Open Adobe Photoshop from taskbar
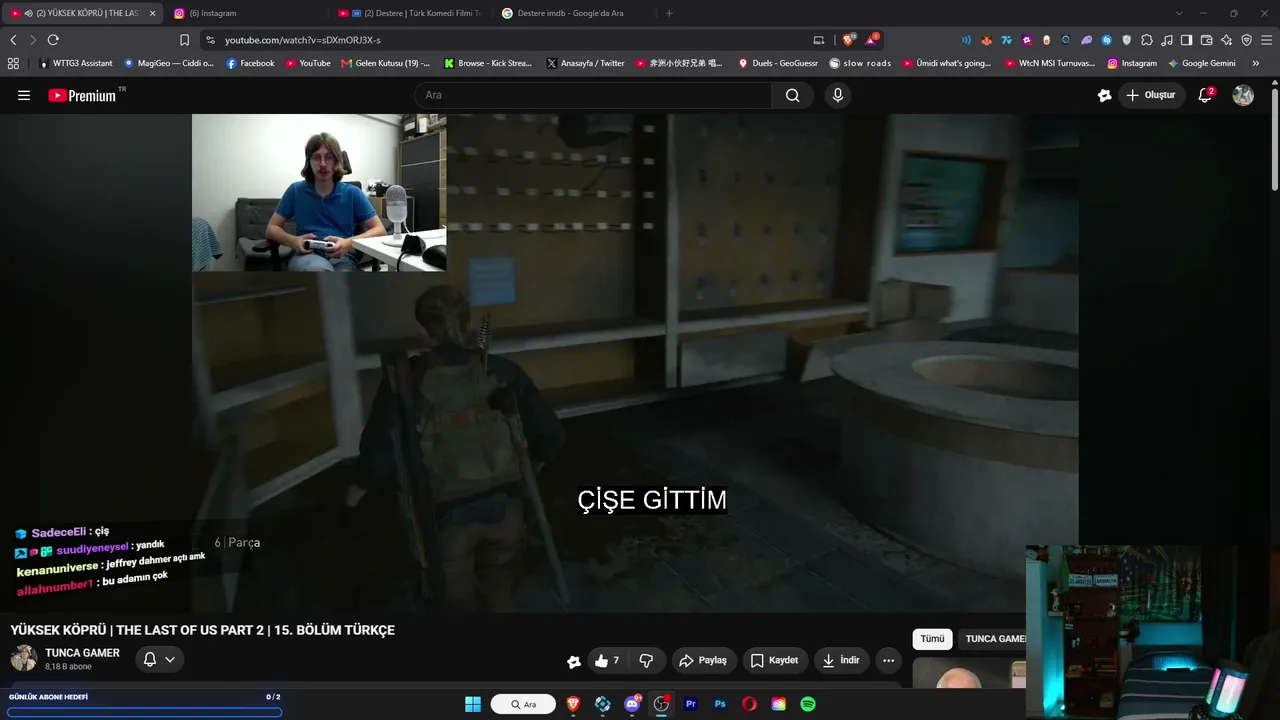Image resolution: width=1280 pixels, height=720 pixels. click(x=720, y=704)
